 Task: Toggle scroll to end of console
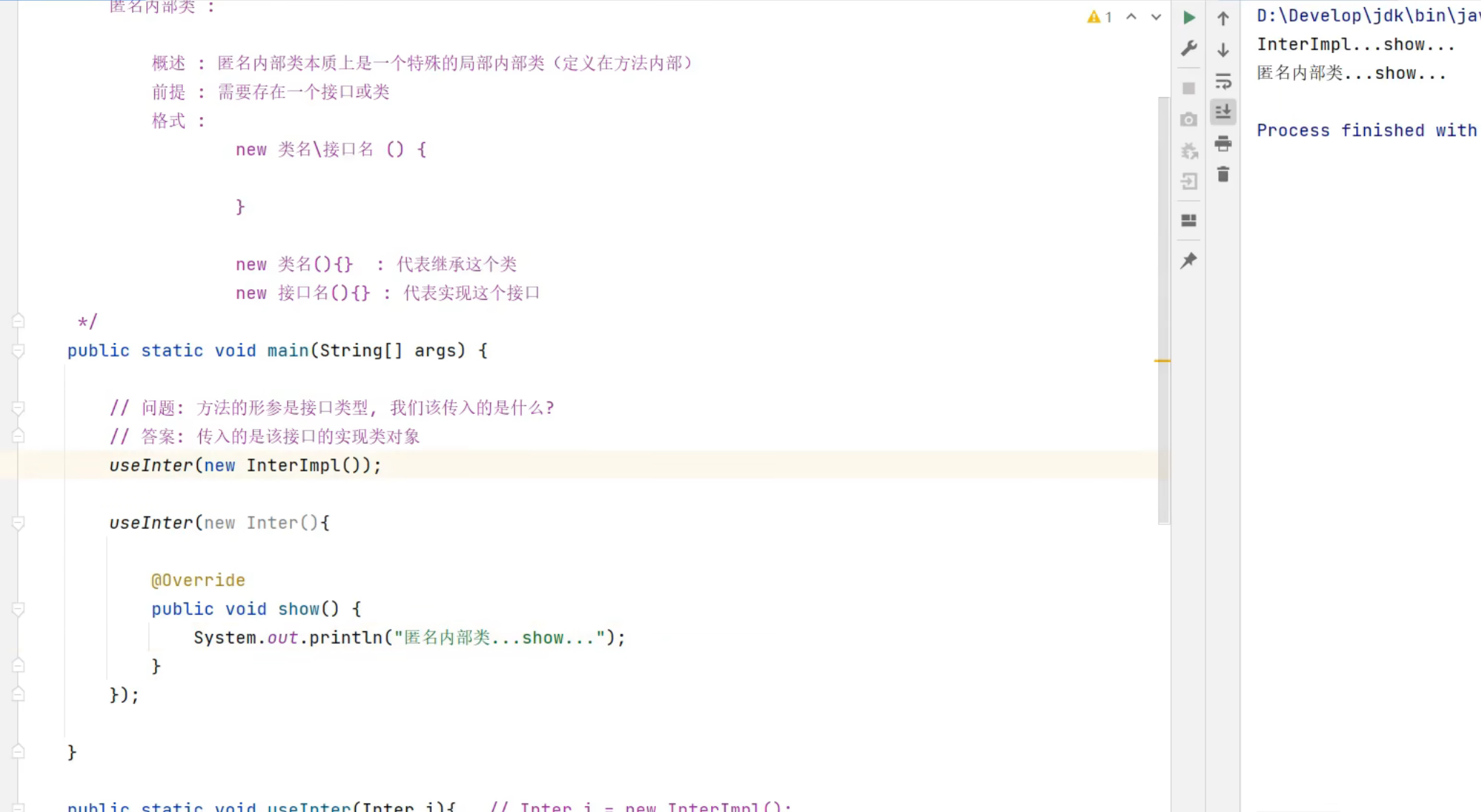1223,112
